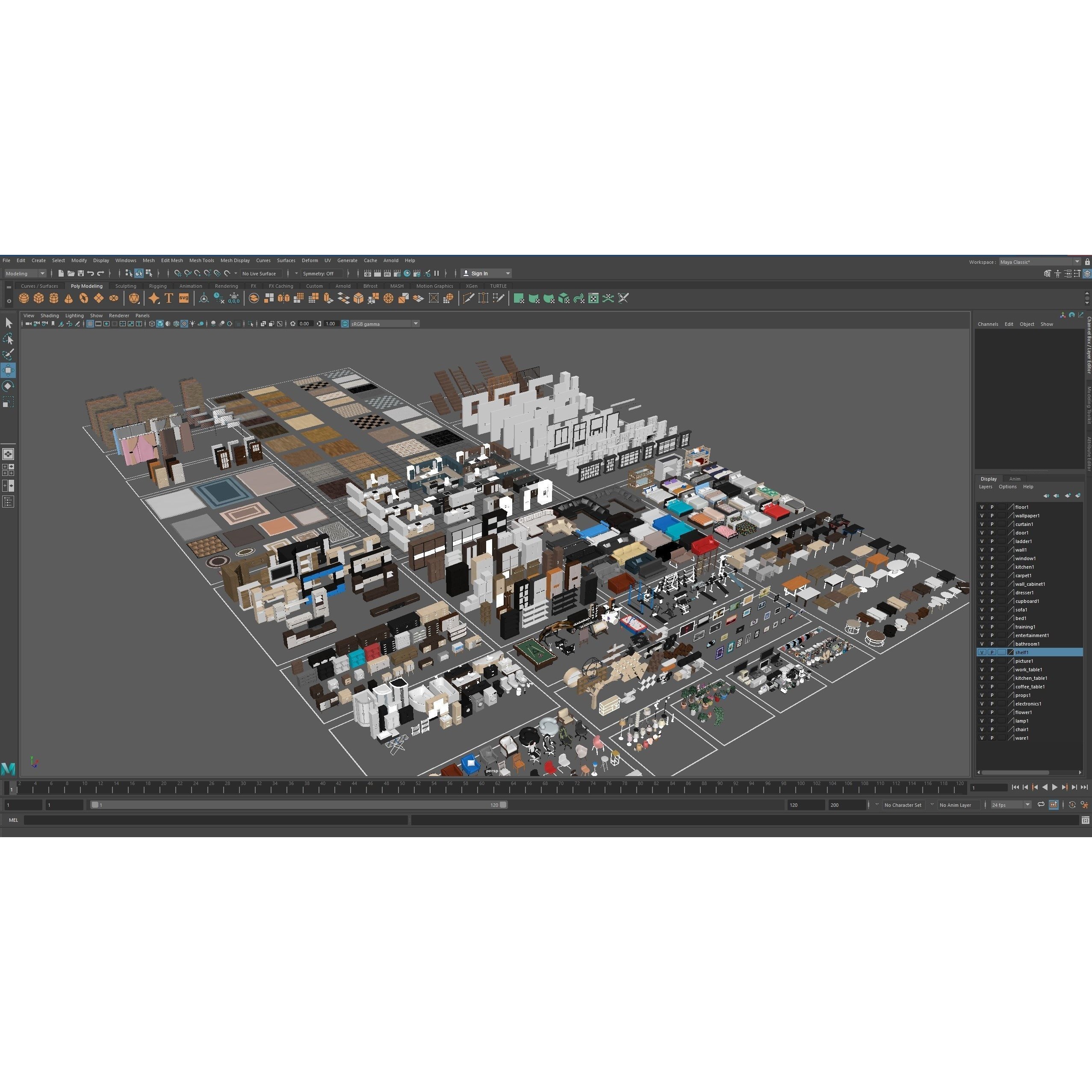Click the polygon cube shelf icon

[x=38, y=298]
